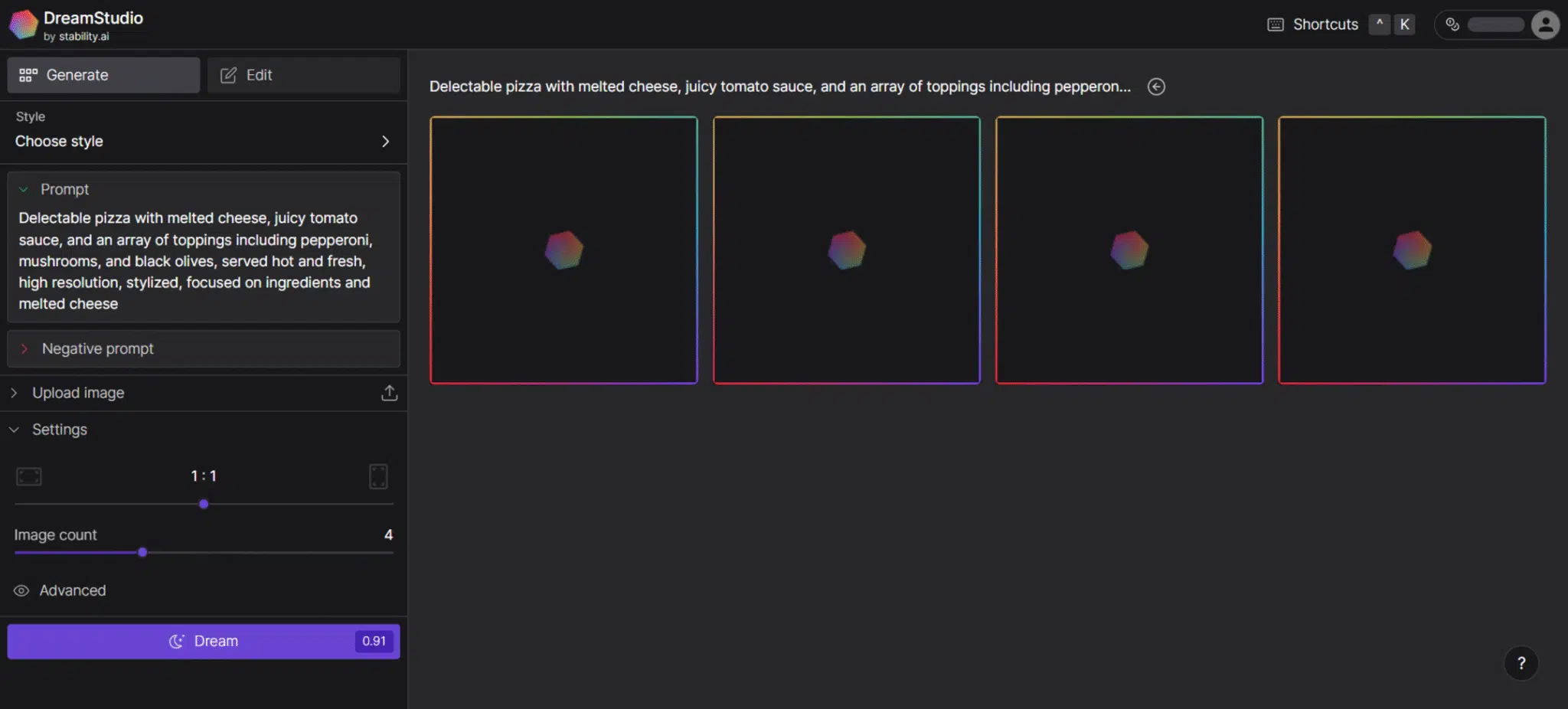Expand the Negative prompt section
This screenshot has height=709, width=1568.
coord(24,348)
